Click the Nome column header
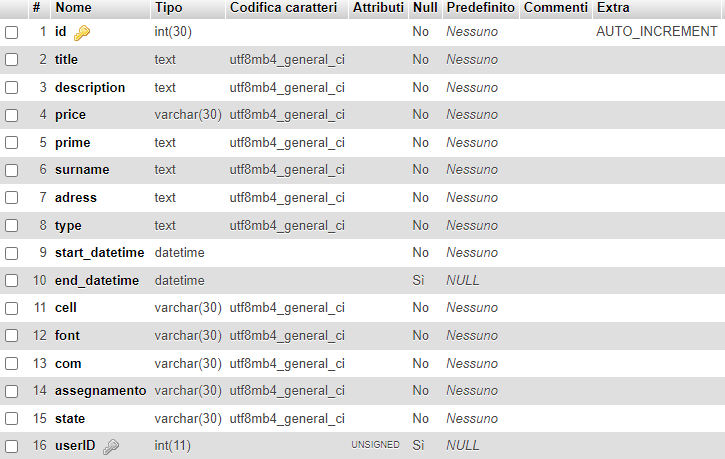725x459 pixels. [74, 7]
